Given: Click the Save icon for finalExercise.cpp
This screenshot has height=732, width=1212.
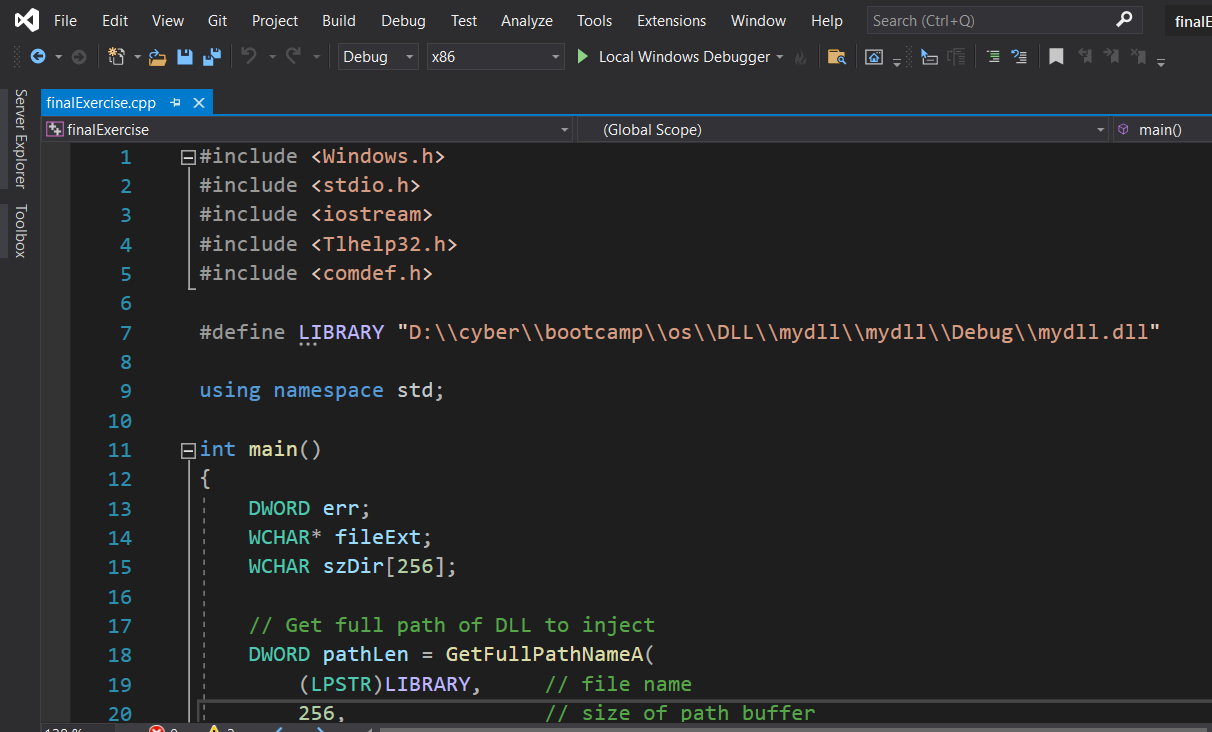Looking at the screenshot, I should 185,57.
